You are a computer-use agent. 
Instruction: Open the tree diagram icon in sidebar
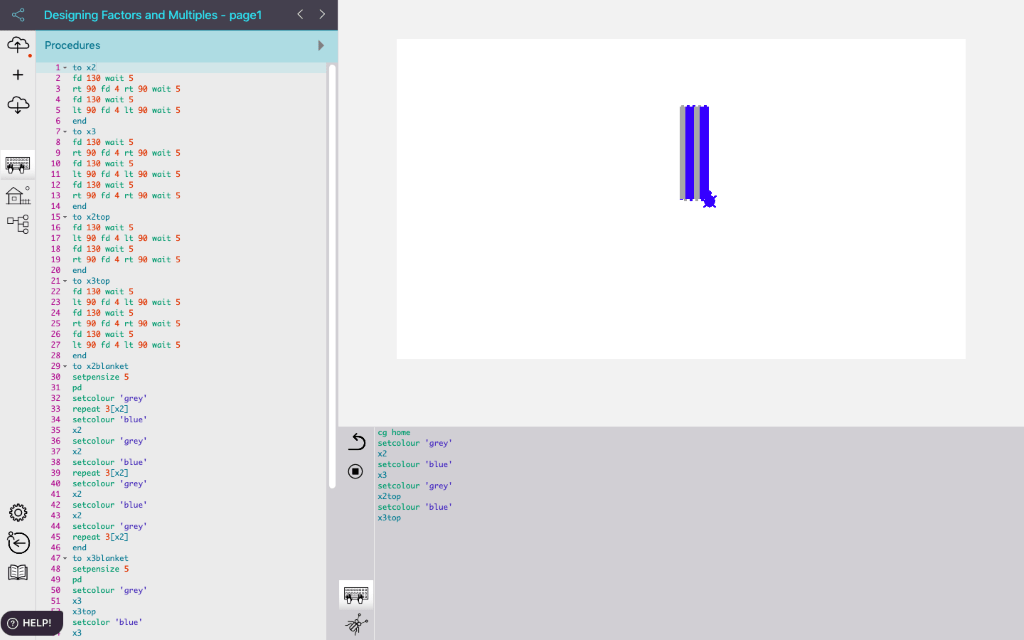(18, 224)
